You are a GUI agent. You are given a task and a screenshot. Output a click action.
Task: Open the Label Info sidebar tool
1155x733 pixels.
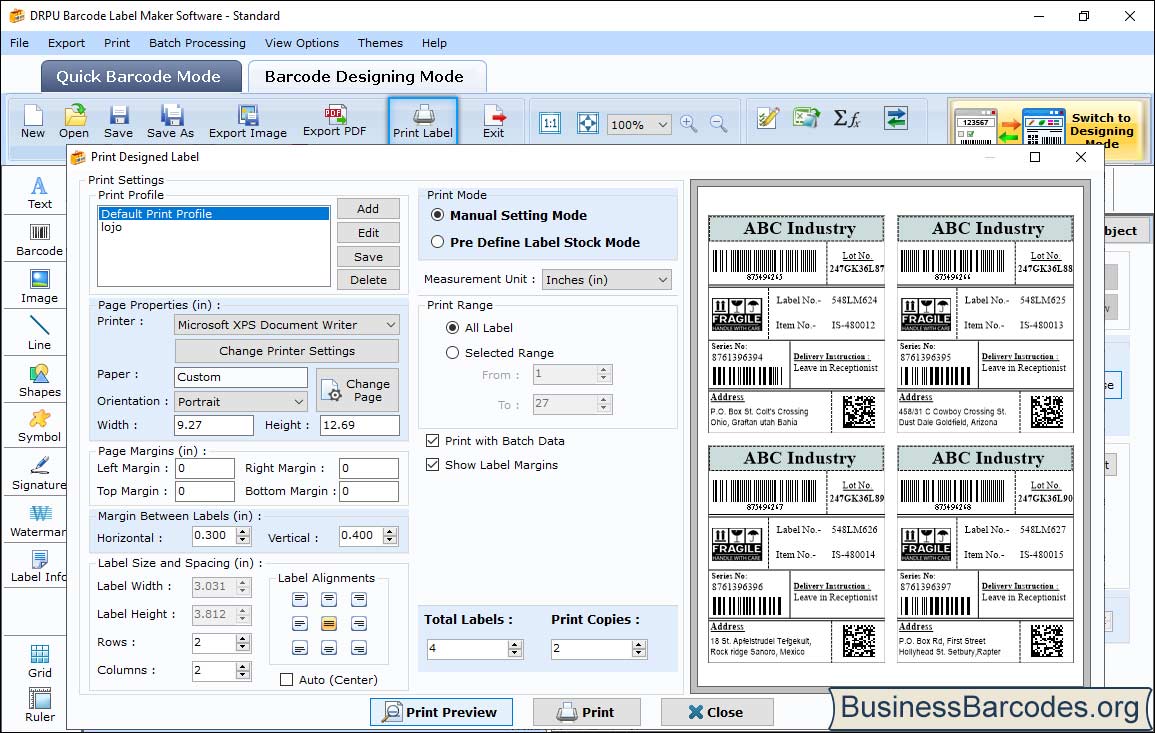[x=38, y=567]
